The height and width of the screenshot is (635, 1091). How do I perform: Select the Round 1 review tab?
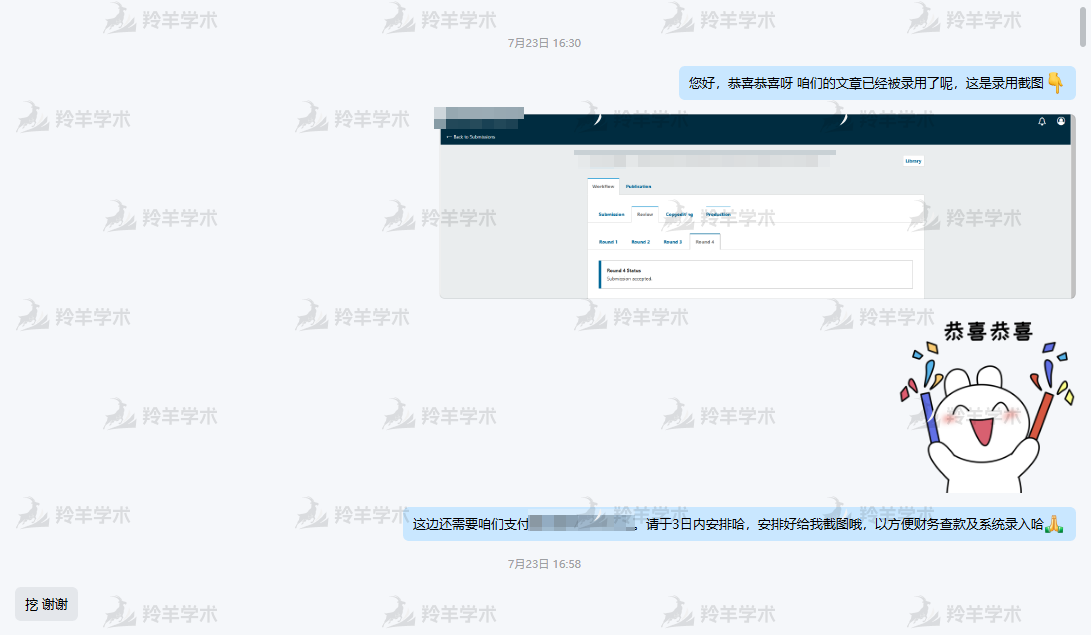point(608,242)
